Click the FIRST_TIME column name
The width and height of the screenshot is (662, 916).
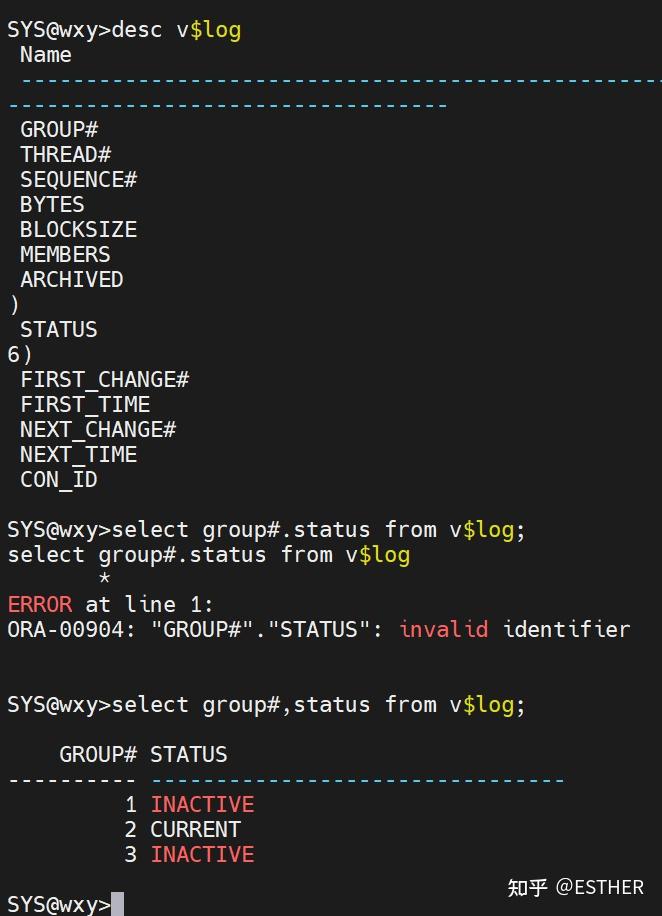85,404
